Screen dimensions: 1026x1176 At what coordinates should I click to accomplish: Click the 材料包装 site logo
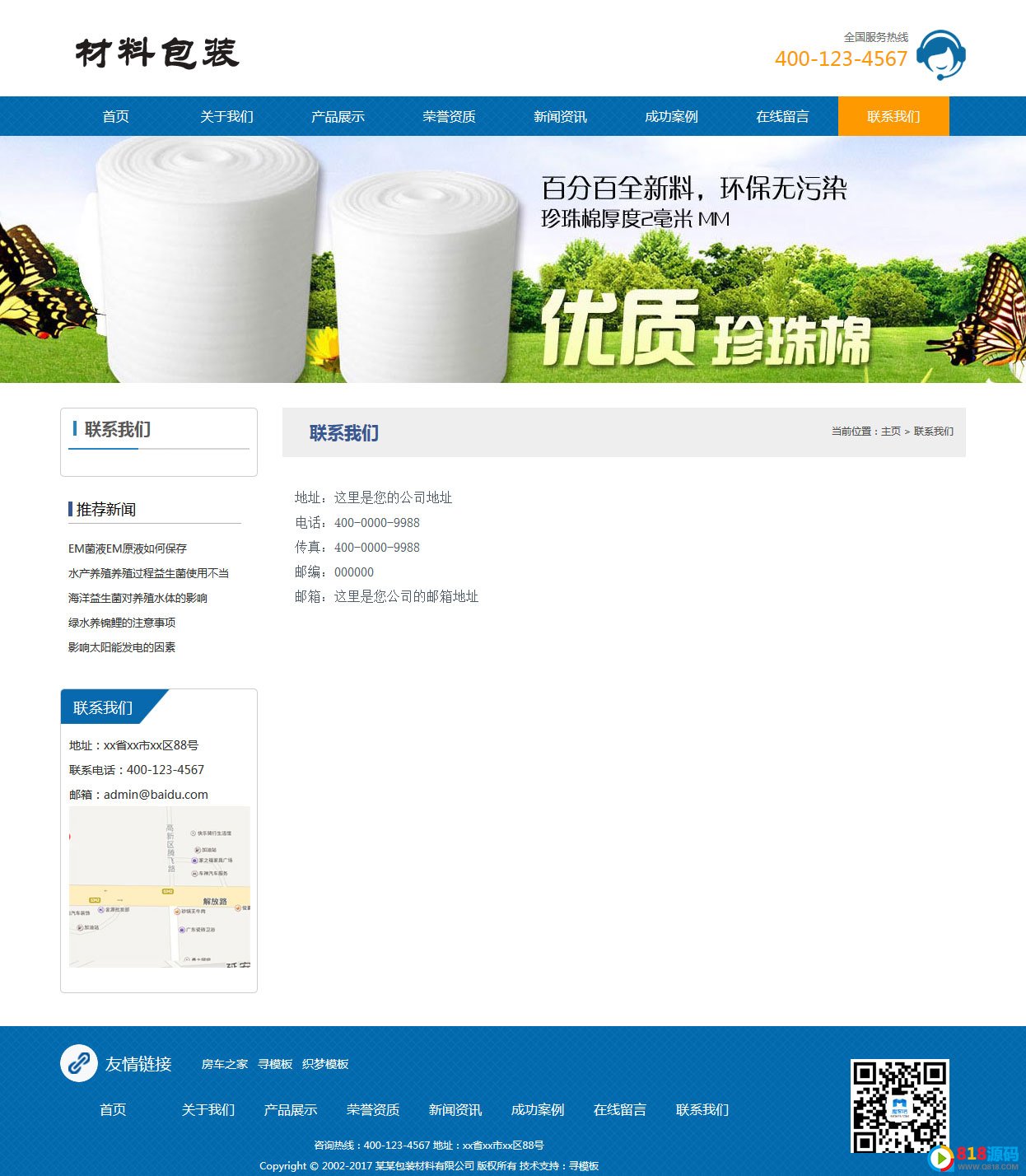[156, 53]
